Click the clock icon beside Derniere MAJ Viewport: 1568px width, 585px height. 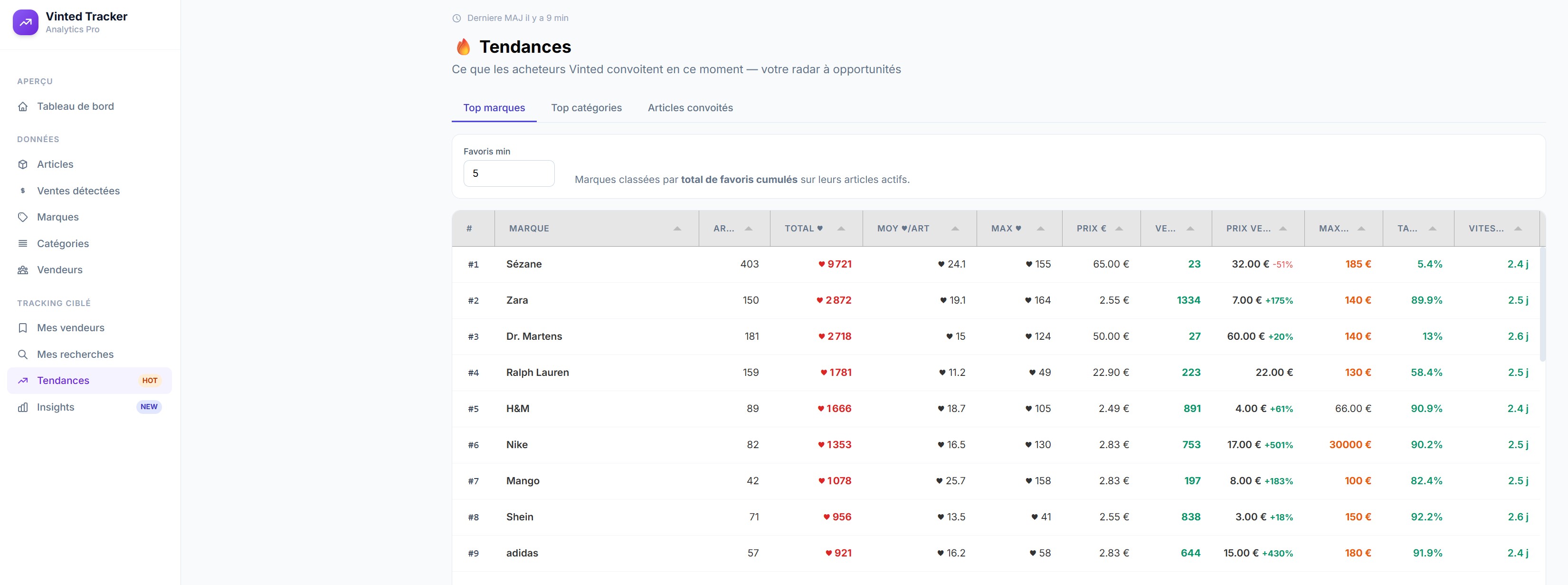[456, 18]
